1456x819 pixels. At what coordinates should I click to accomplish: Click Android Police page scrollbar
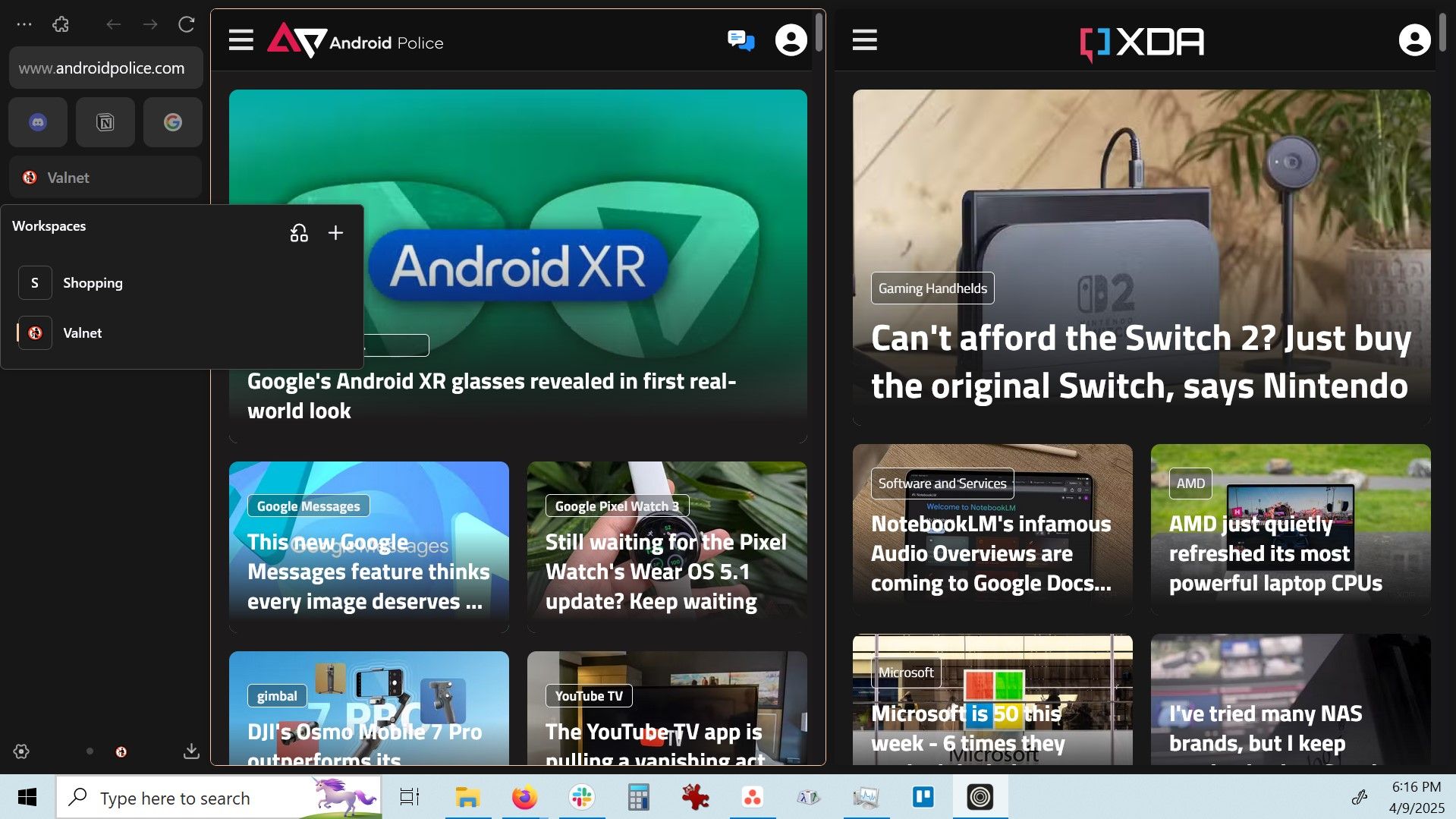(x=819, y=32)
